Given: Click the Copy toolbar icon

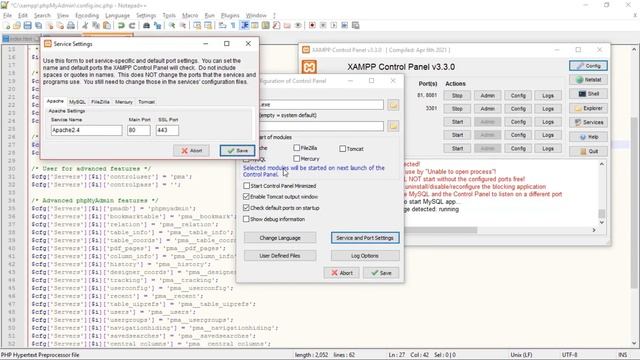Looking at the screenshot, I should 96,25.
